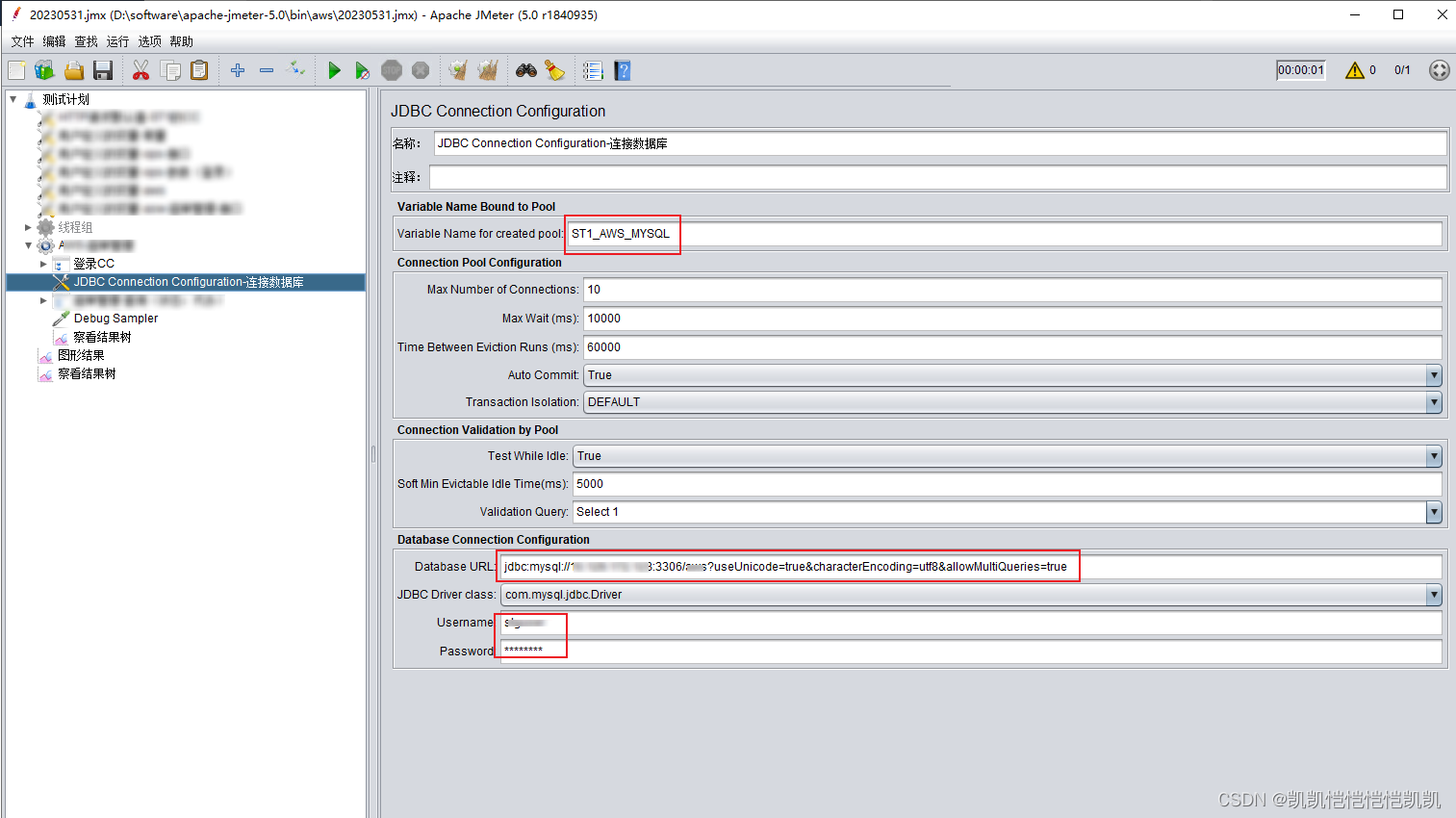1456x818 pixels.
Task: Click the Max Wait (ms) field
Action: click(1012, 319)
